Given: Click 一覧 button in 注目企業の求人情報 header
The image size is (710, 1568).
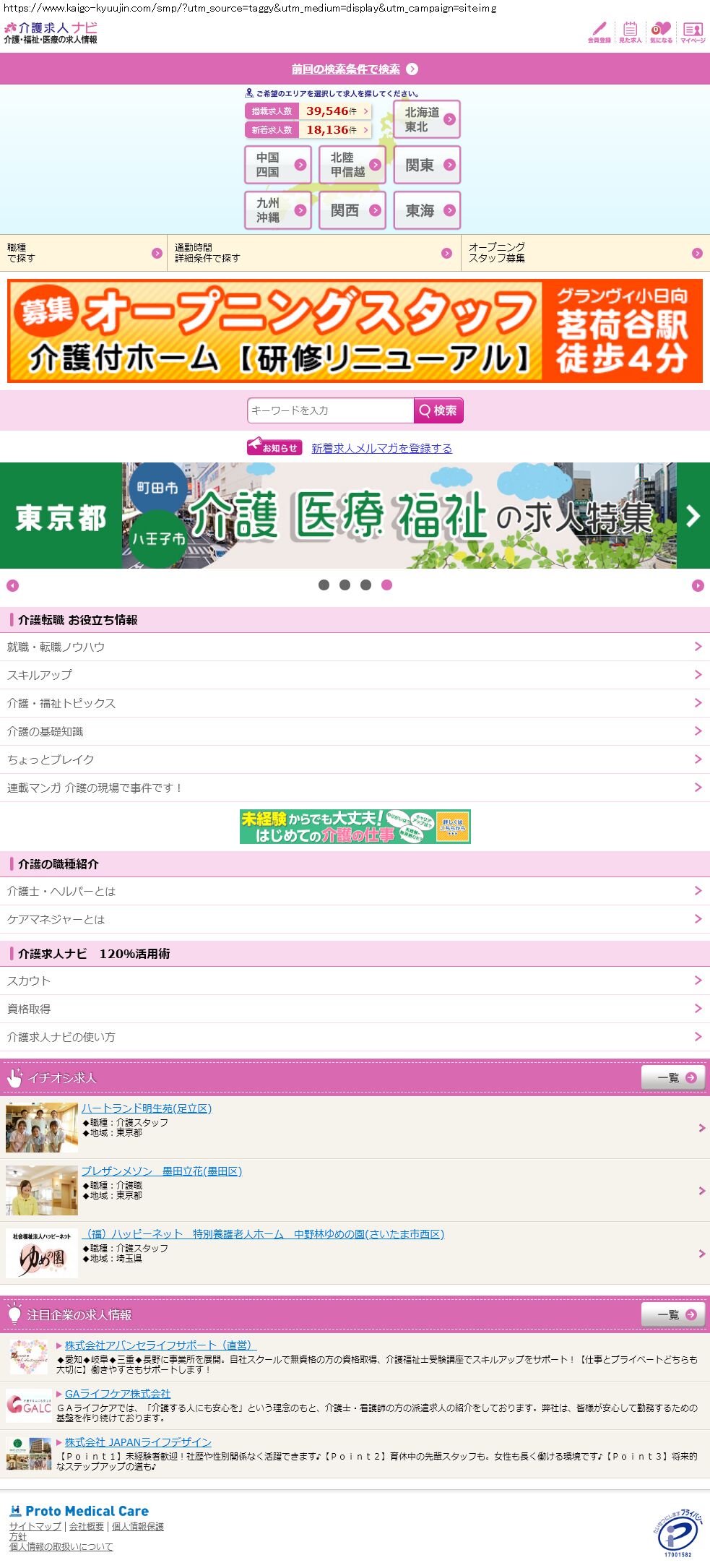Looking at the screenshot, I should [x=673, y=1314].
